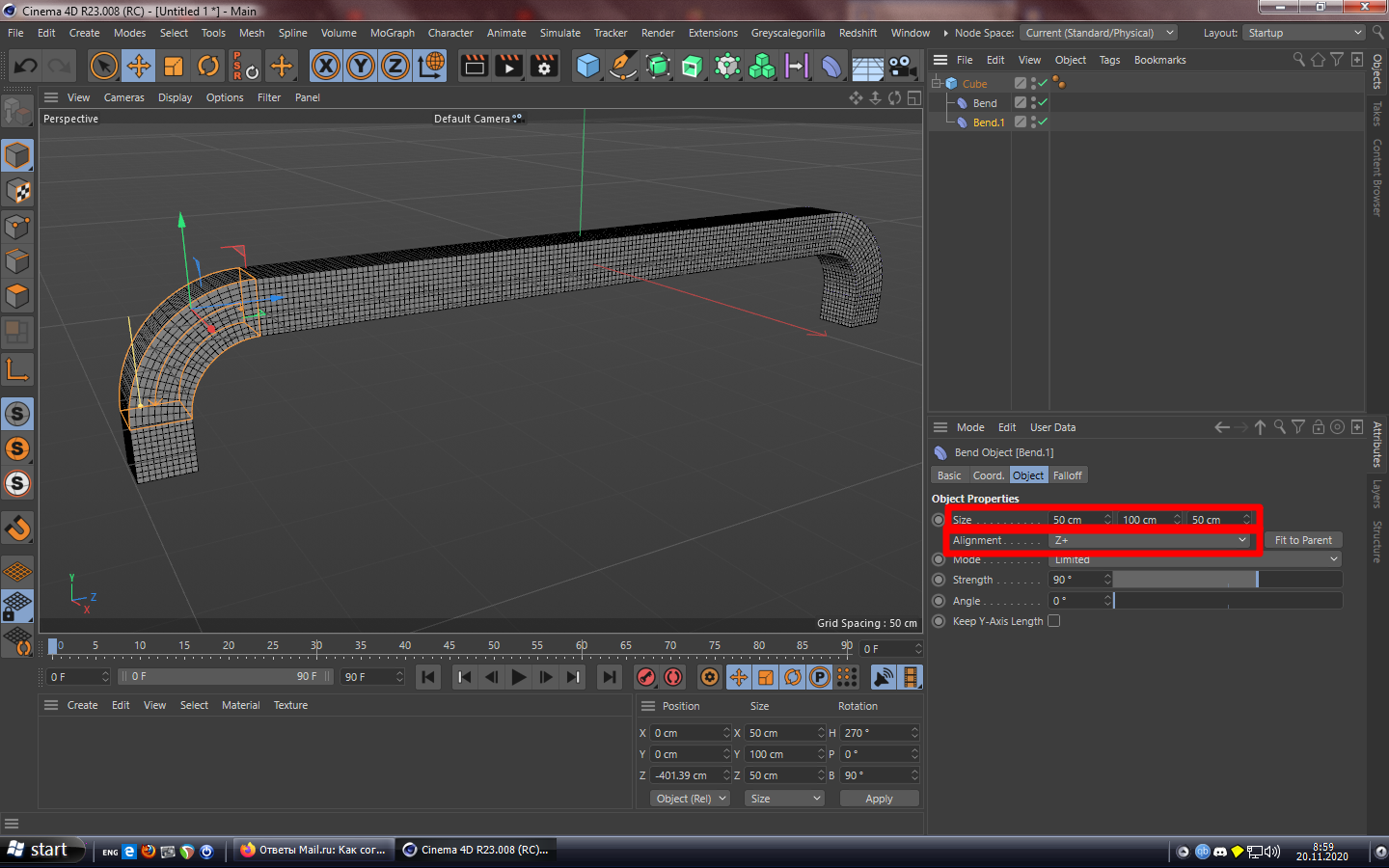The height and width of the screenshot is (868, 1389).
Task: Open Object Manager Tags menu
Action: 1110,60
